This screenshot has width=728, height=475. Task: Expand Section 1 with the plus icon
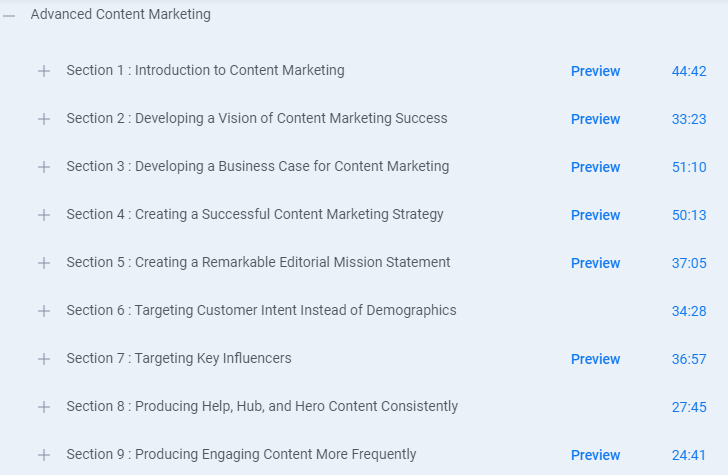(44, 71)
